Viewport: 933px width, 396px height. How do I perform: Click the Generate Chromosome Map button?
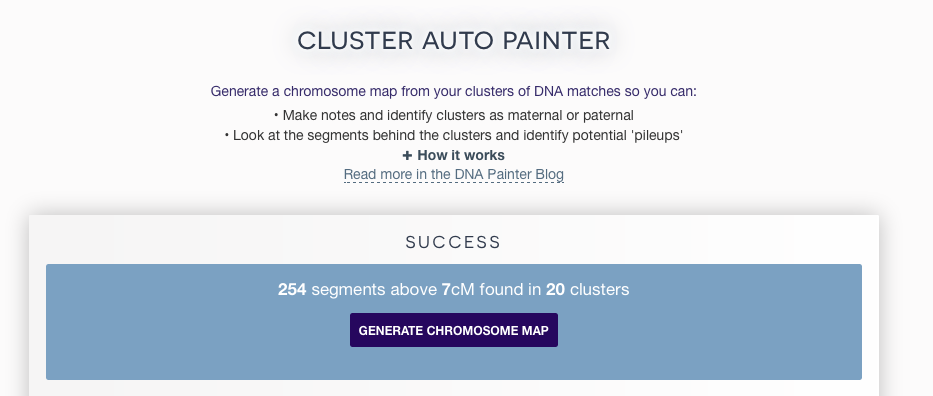[x=453, y=330]
